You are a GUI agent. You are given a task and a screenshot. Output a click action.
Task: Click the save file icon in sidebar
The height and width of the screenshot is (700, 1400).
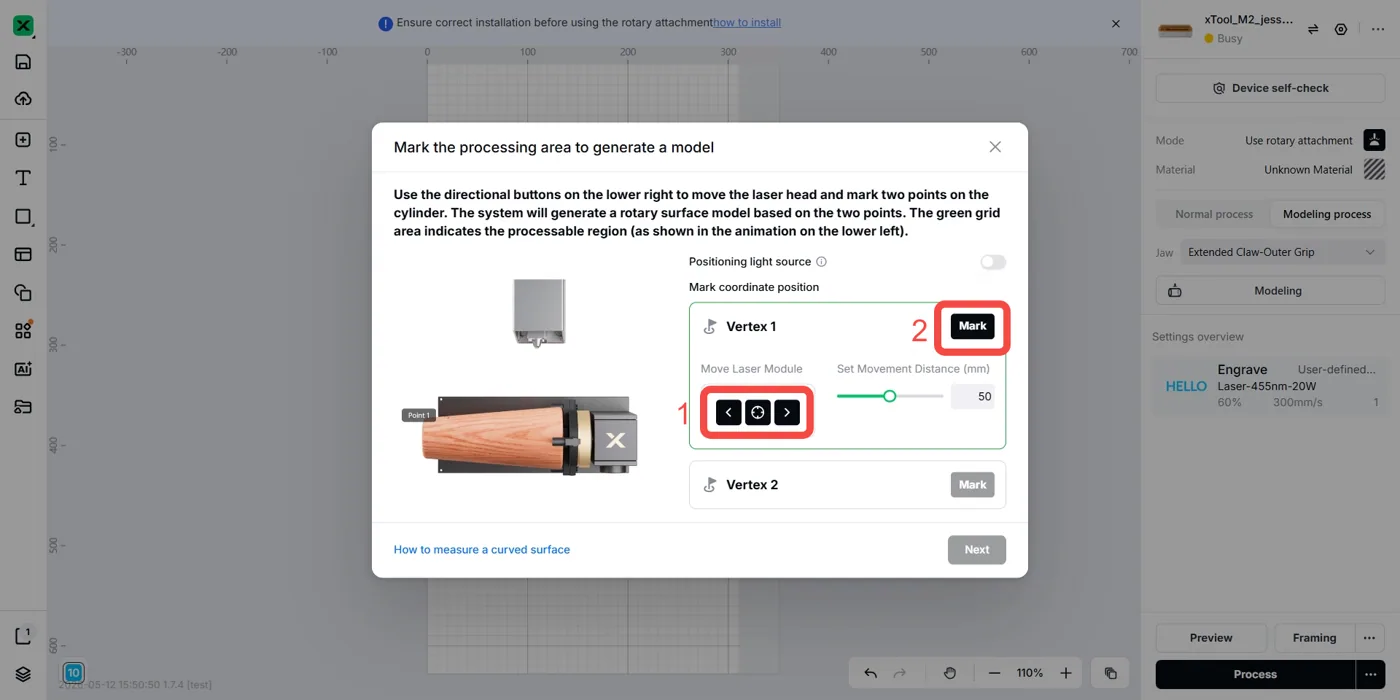pos(23,62)
